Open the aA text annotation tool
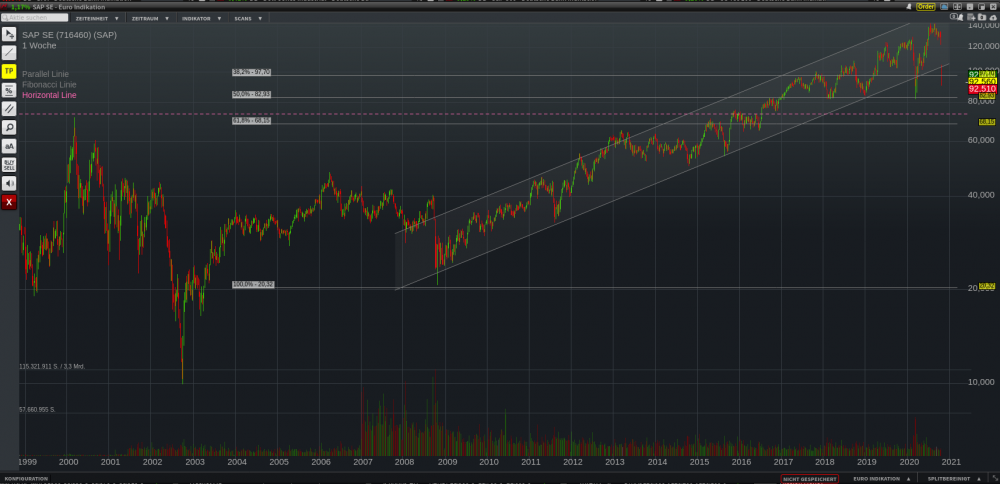 [x=9, y=146]
